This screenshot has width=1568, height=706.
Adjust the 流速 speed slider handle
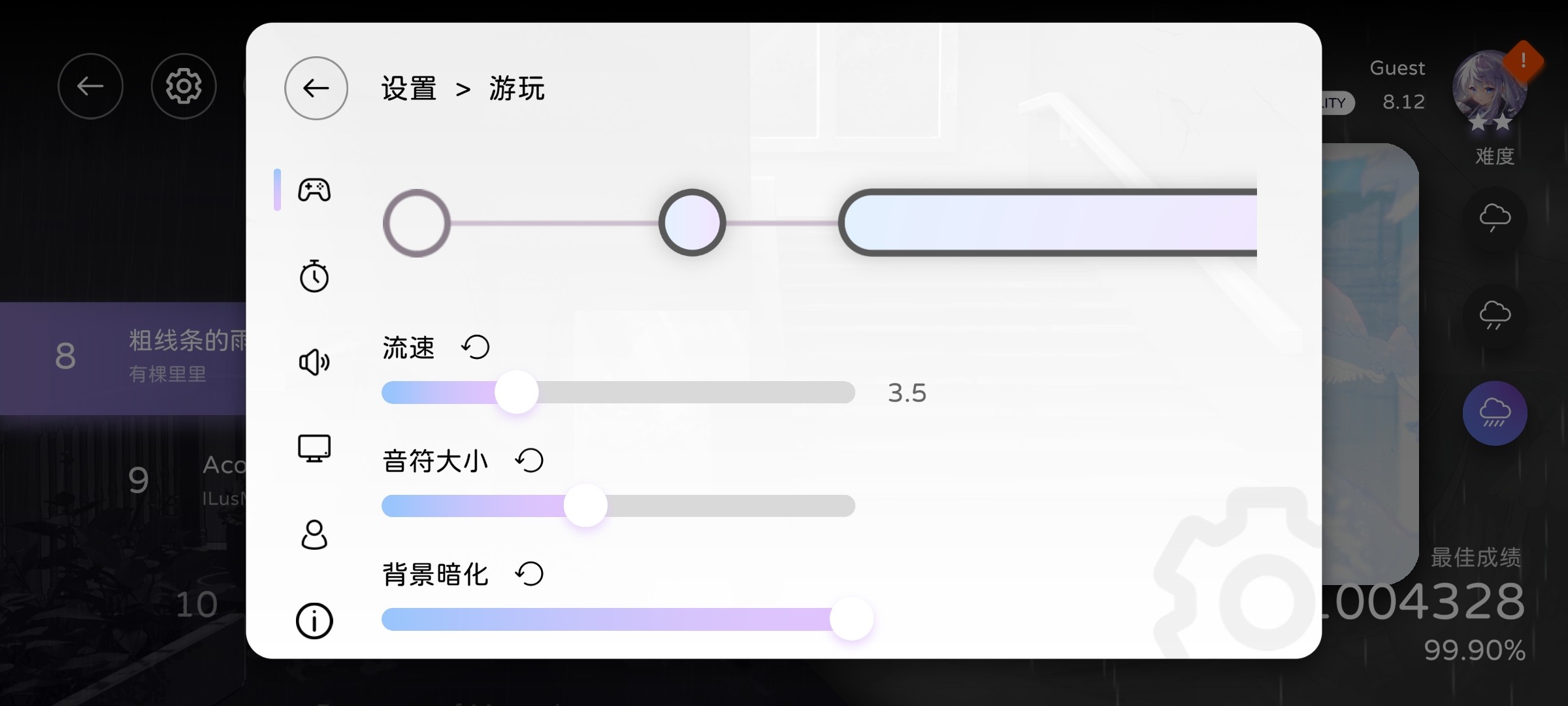pyautogui.click(x=517, y=392)
